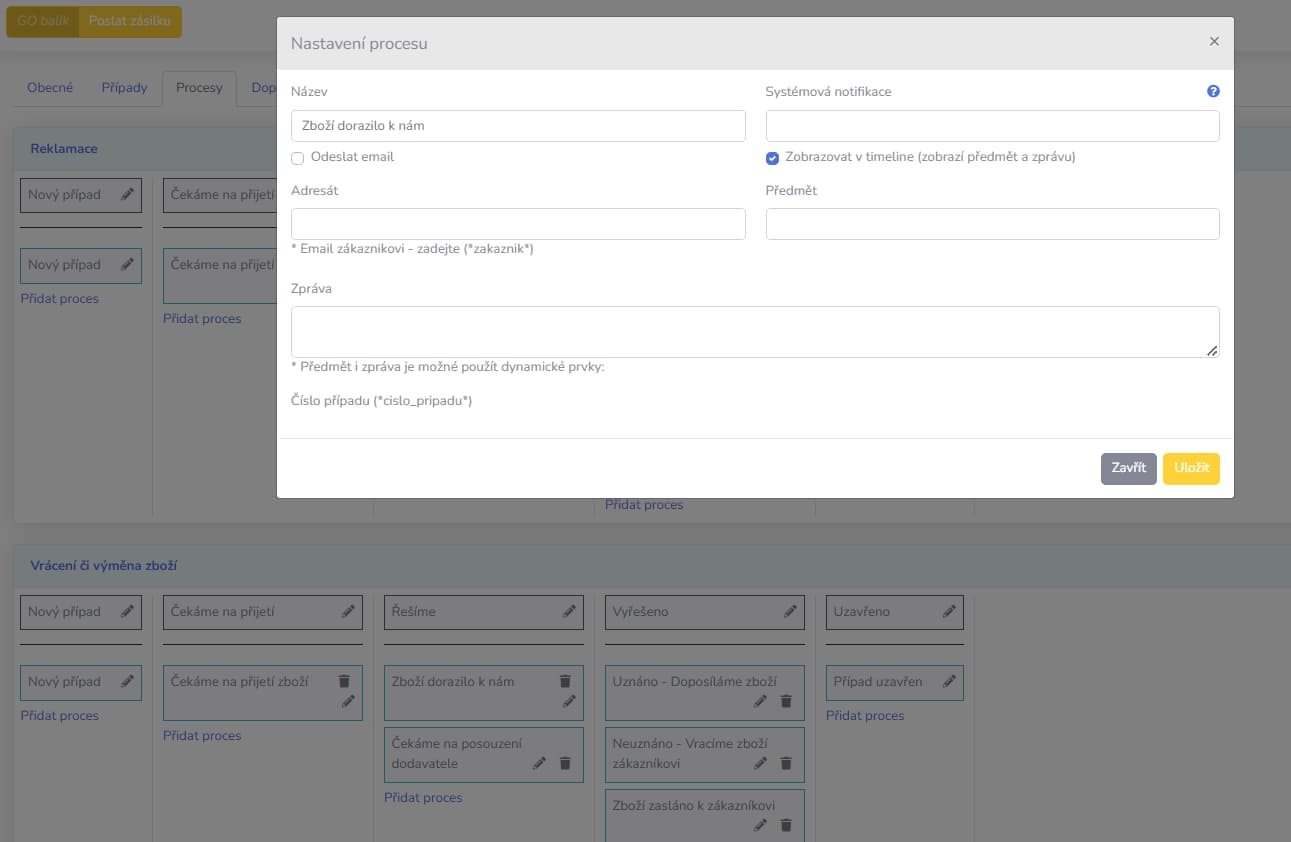Screen dimensions: 1291x842
Task: Uncheck Zobrazovat v timeline checkbox
Action: [x=772, y=158]
